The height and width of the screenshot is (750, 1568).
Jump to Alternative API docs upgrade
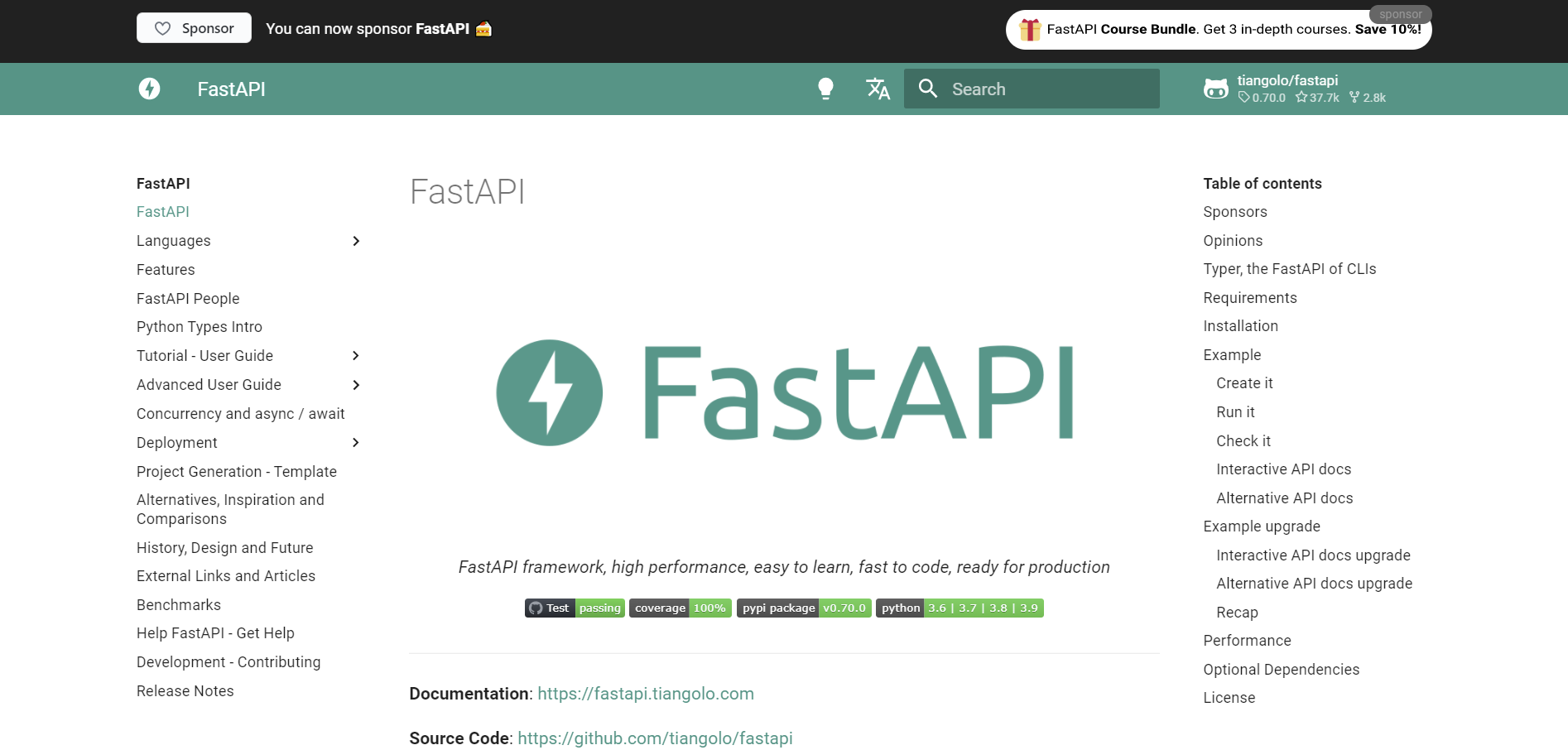(x=1314, y=584)
